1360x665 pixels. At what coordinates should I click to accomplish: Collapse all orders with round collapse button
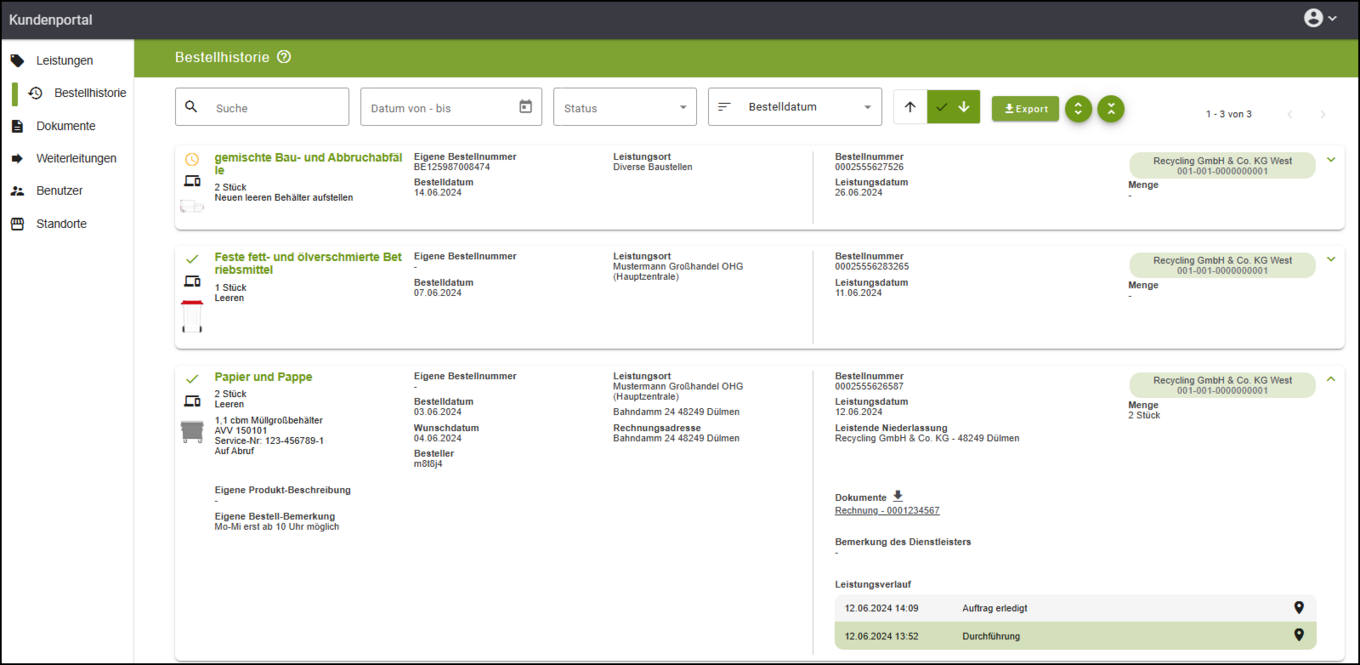pyautogui.click(x=1111, y=108)
